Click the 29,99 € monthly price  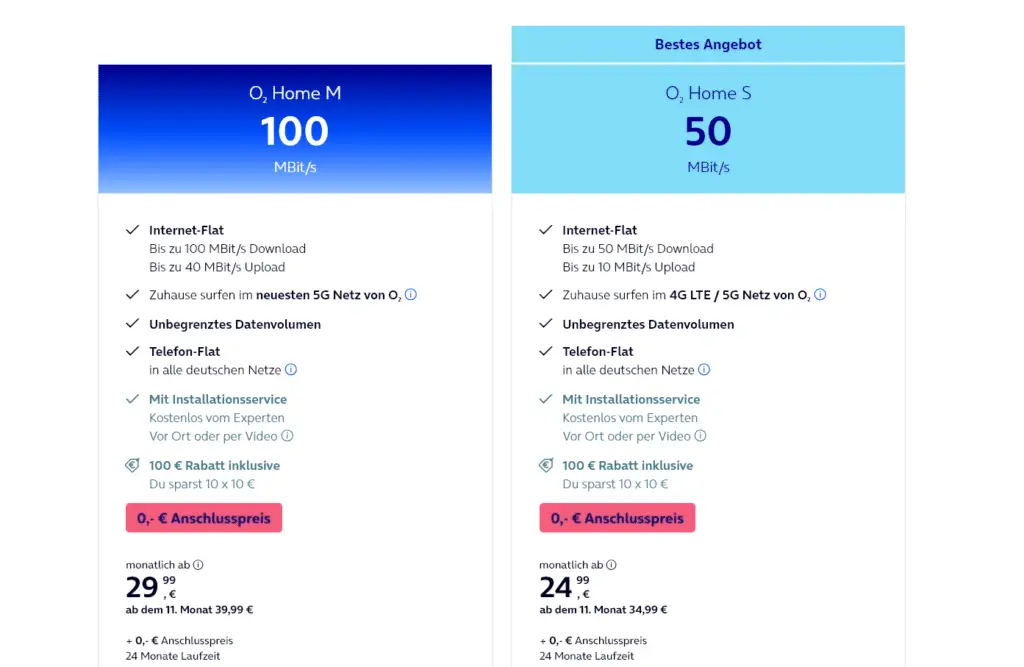151,587
